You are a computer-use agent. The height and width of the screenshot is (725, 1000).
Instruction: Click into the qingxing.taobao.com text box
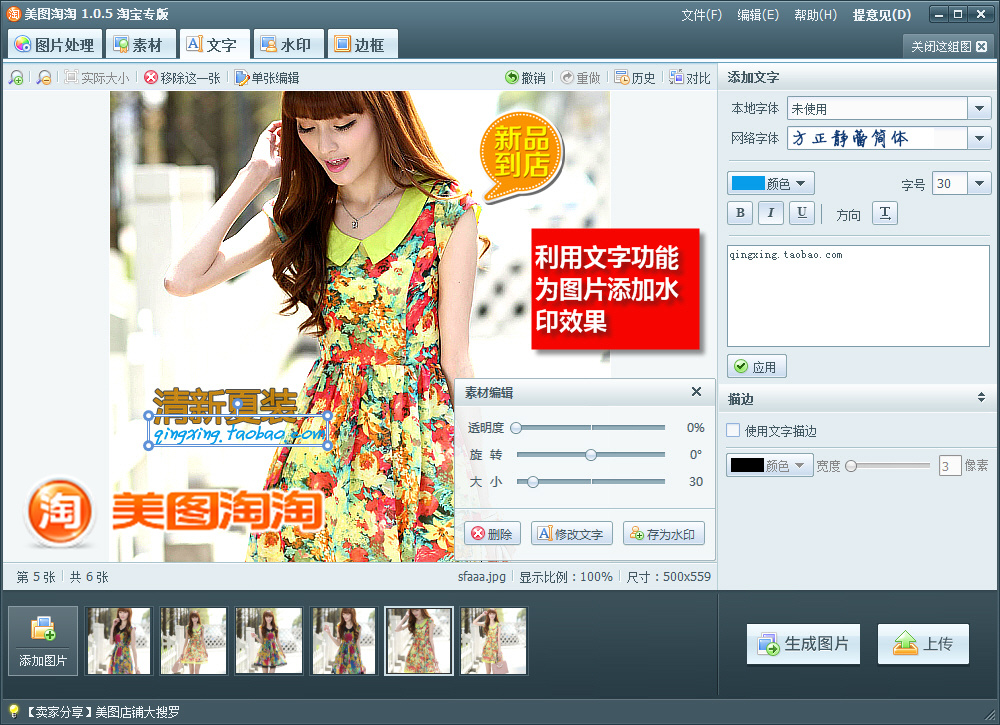coord(858,296)
